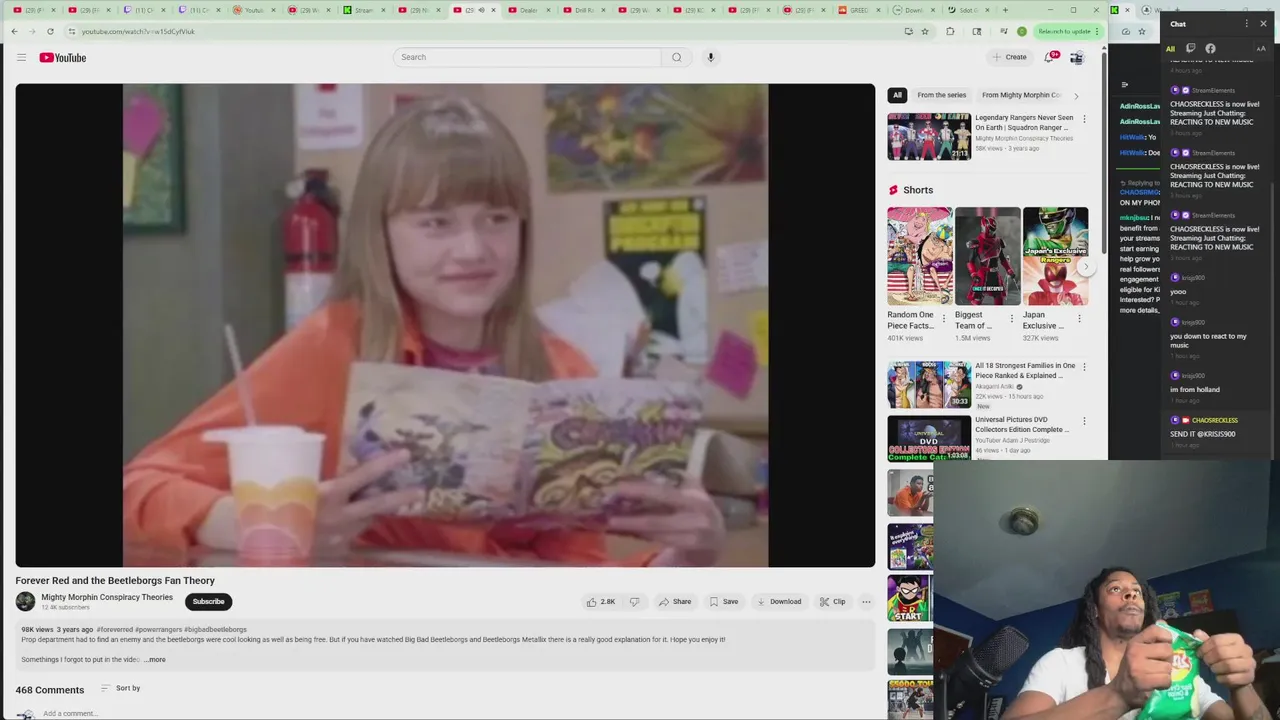This screenshot has height=720, width=1280.
Task: Click the browser address bar URL
Action: point(138,31)
